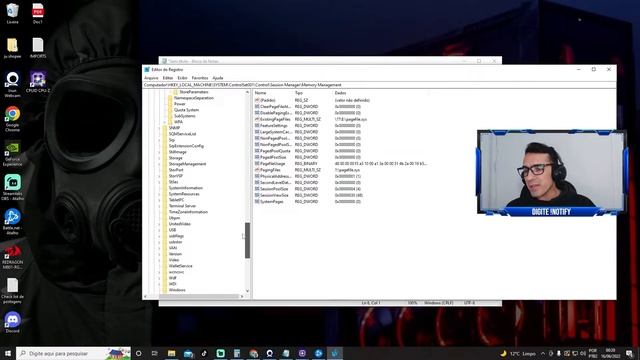Open the Lixeira recycle bin

[12, 13]
